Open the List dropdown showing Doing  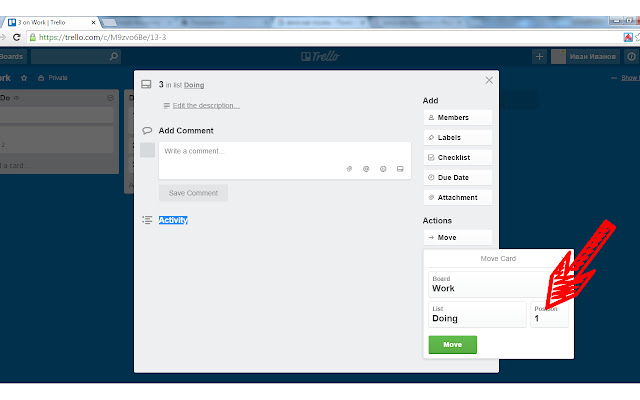477,314
